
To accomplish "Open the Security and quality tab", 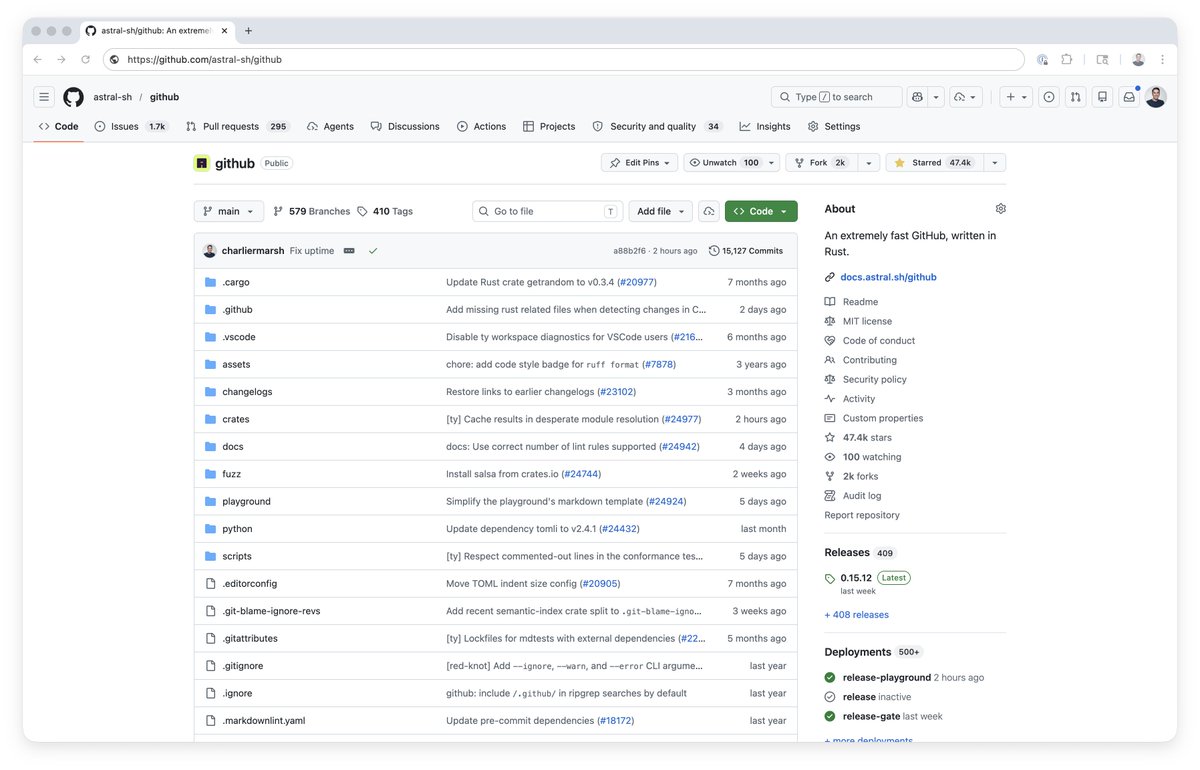I will click(x=657, y=127).
